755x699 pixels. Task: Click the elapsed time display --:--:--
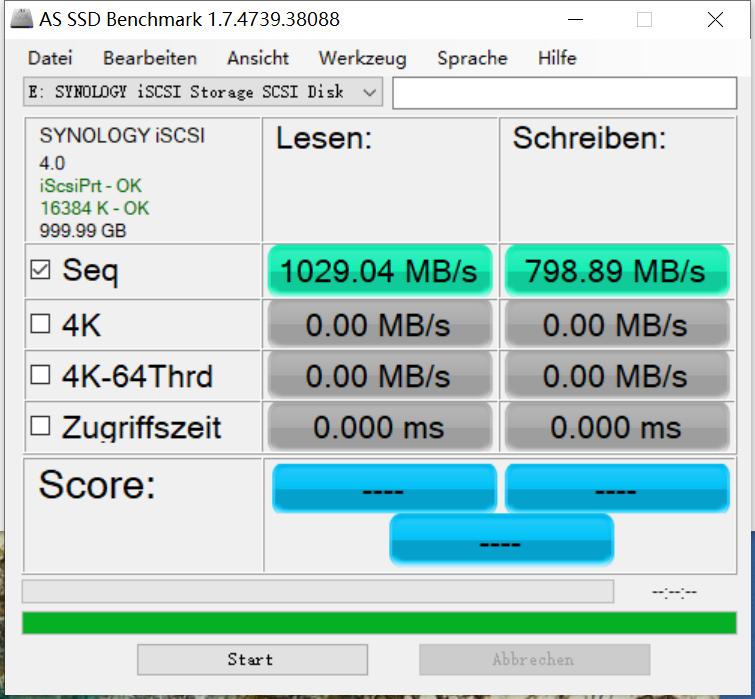point(674,592)
